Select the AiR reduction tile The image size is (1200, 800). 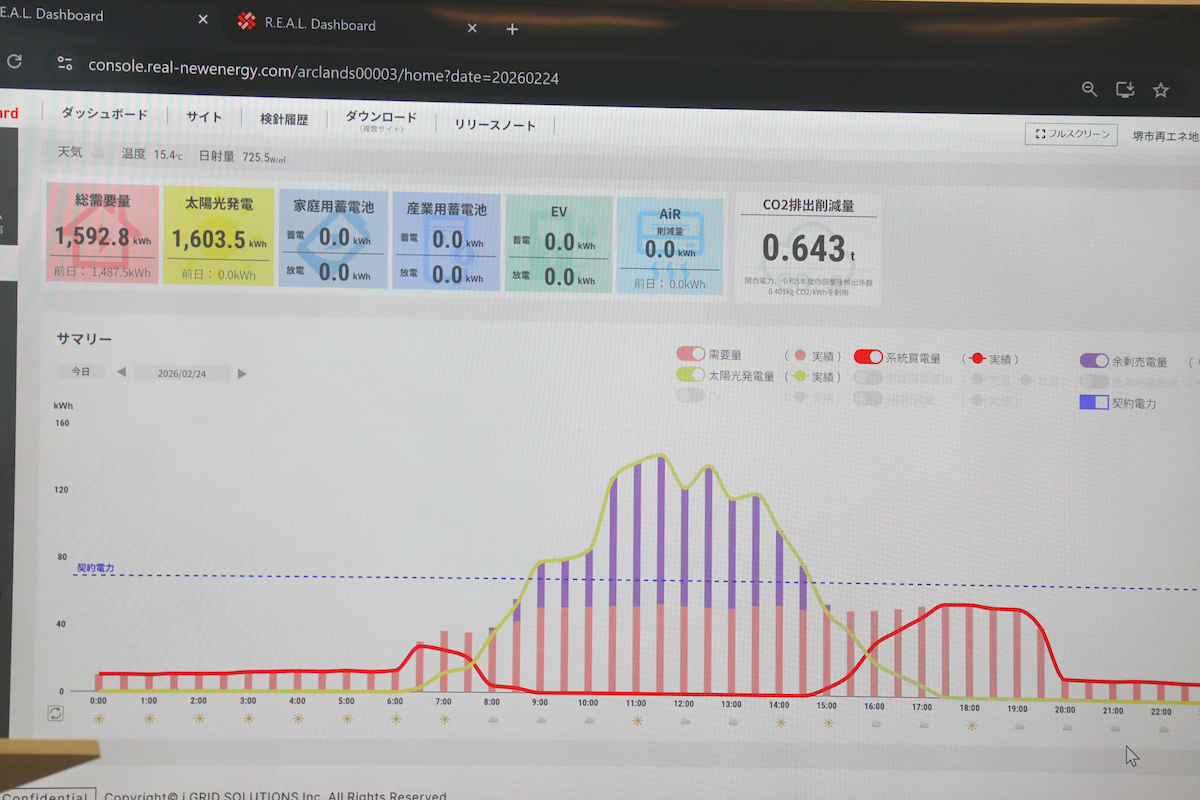669,245
